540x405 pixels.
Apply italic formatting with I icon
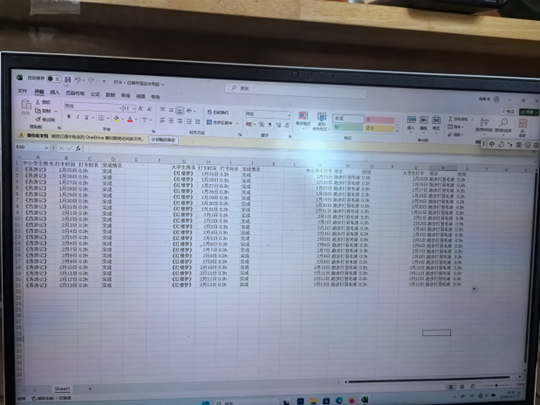pyautogui.click(x=78, y=117)
